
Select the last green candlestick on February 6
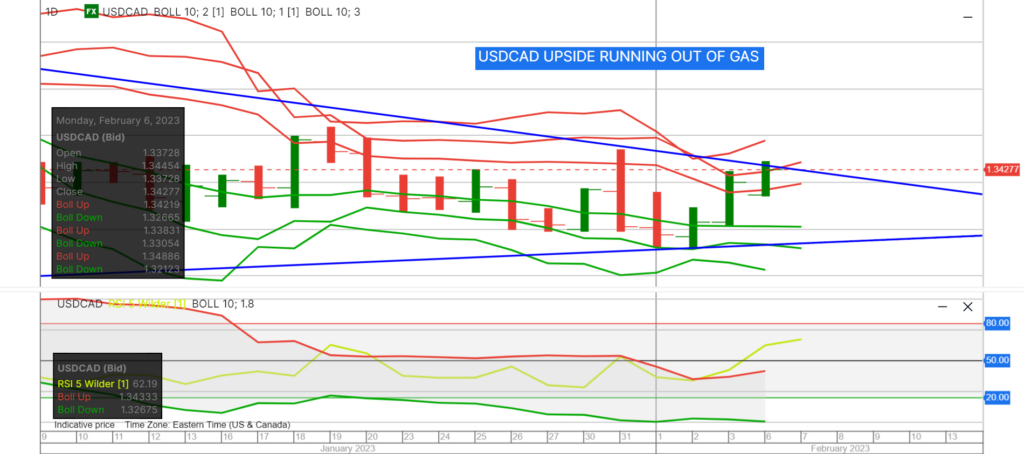[x=765, y=178]
